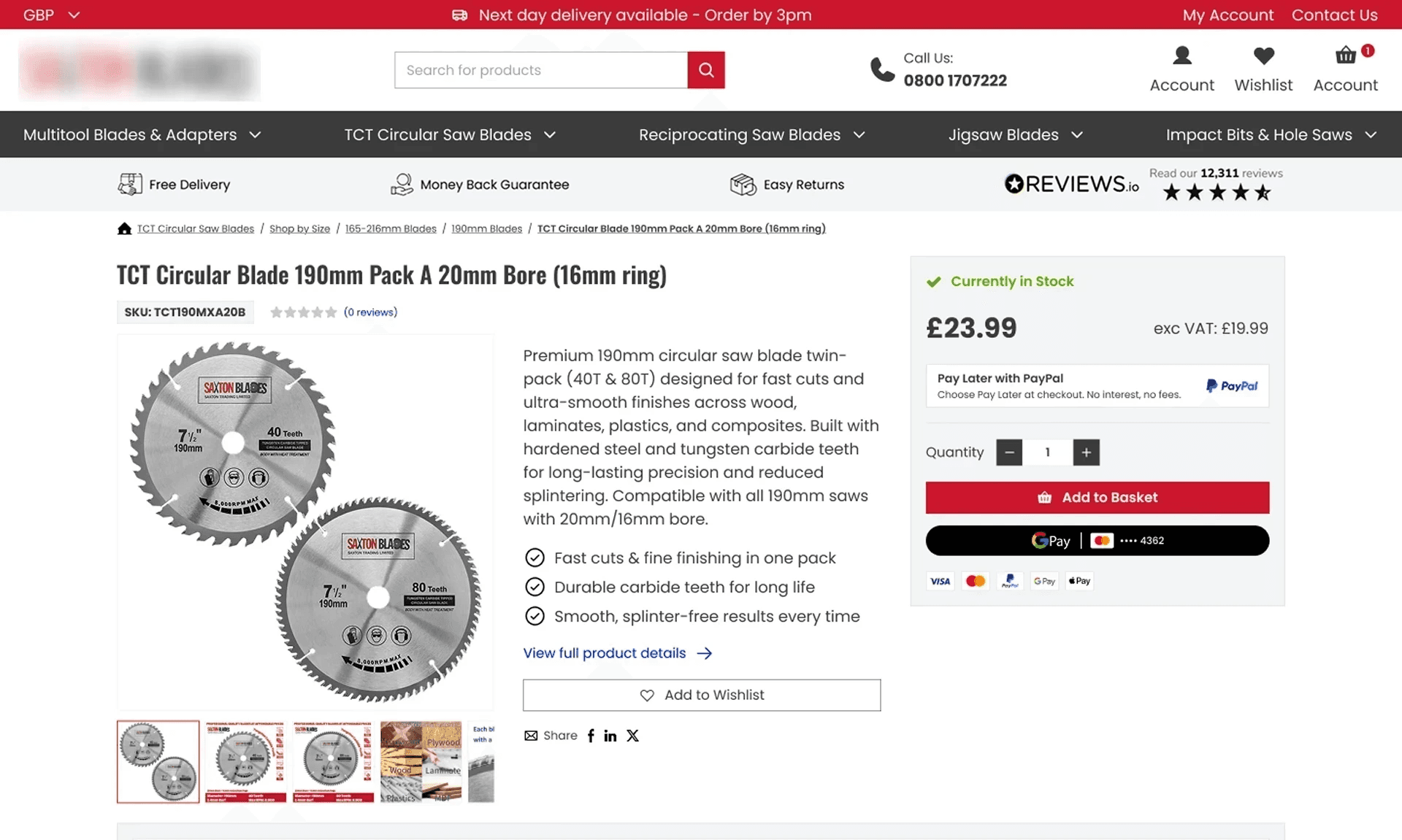This screenshot has height=840, width=1402.
Task: Expand the GBP currency dropdown
Action: [x=51, y=15]
